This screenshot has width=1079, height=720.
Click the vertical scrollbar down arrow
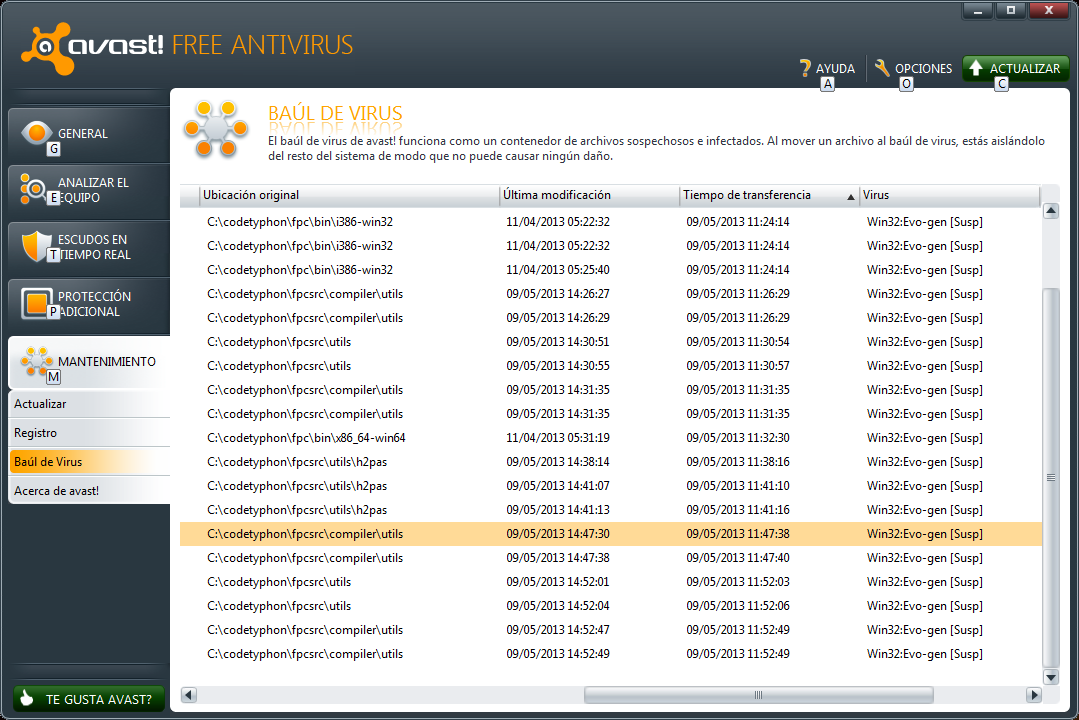[1051, 677]
